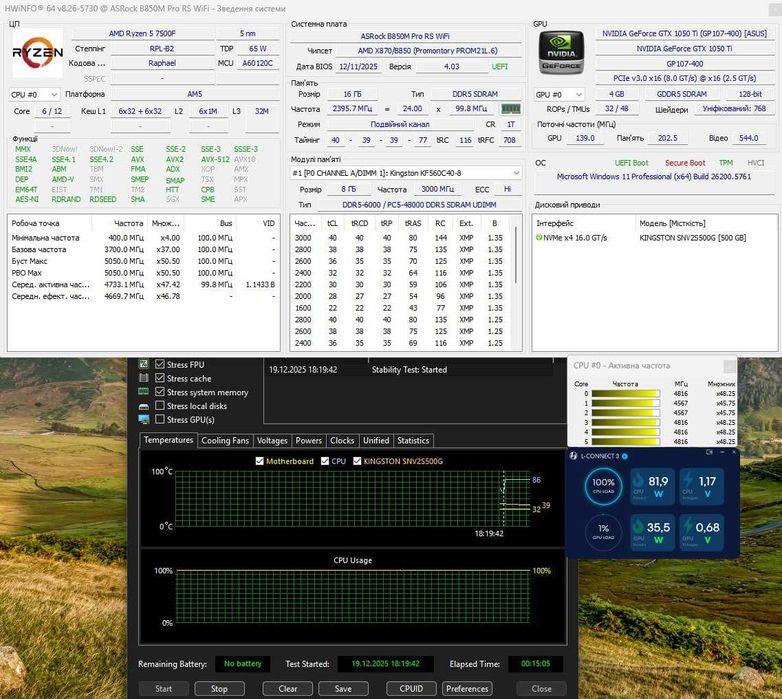Viewport: 782px width, 699px height.
Task: Switch to the Clocks tab
Action: pyautogui.click(x=342, y=441)
